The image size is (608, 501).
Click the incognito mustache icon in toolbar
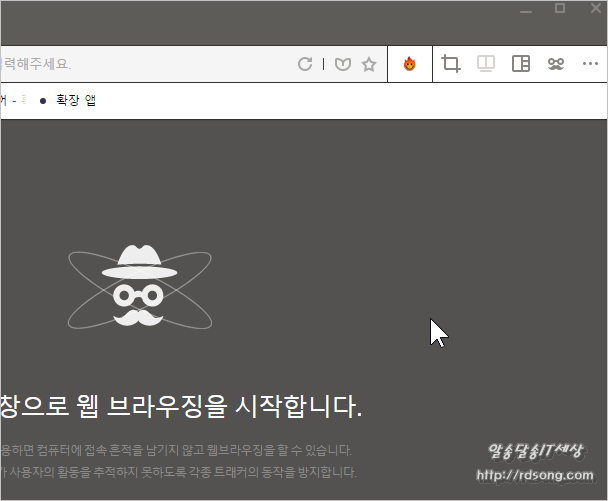click(556, 64)
